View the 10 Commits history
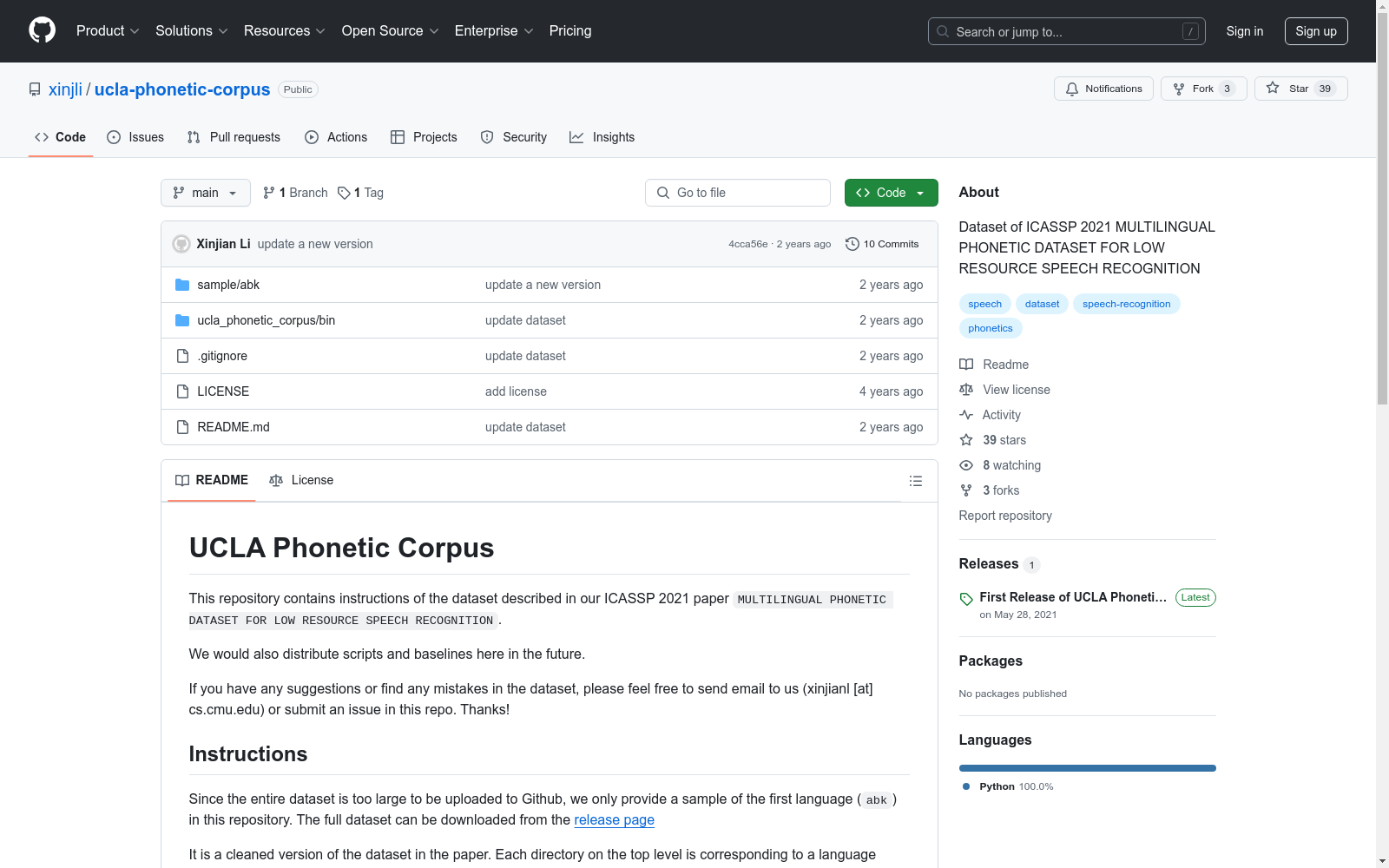Screen dimensions: 1389x868 click(x=882, y=244)
